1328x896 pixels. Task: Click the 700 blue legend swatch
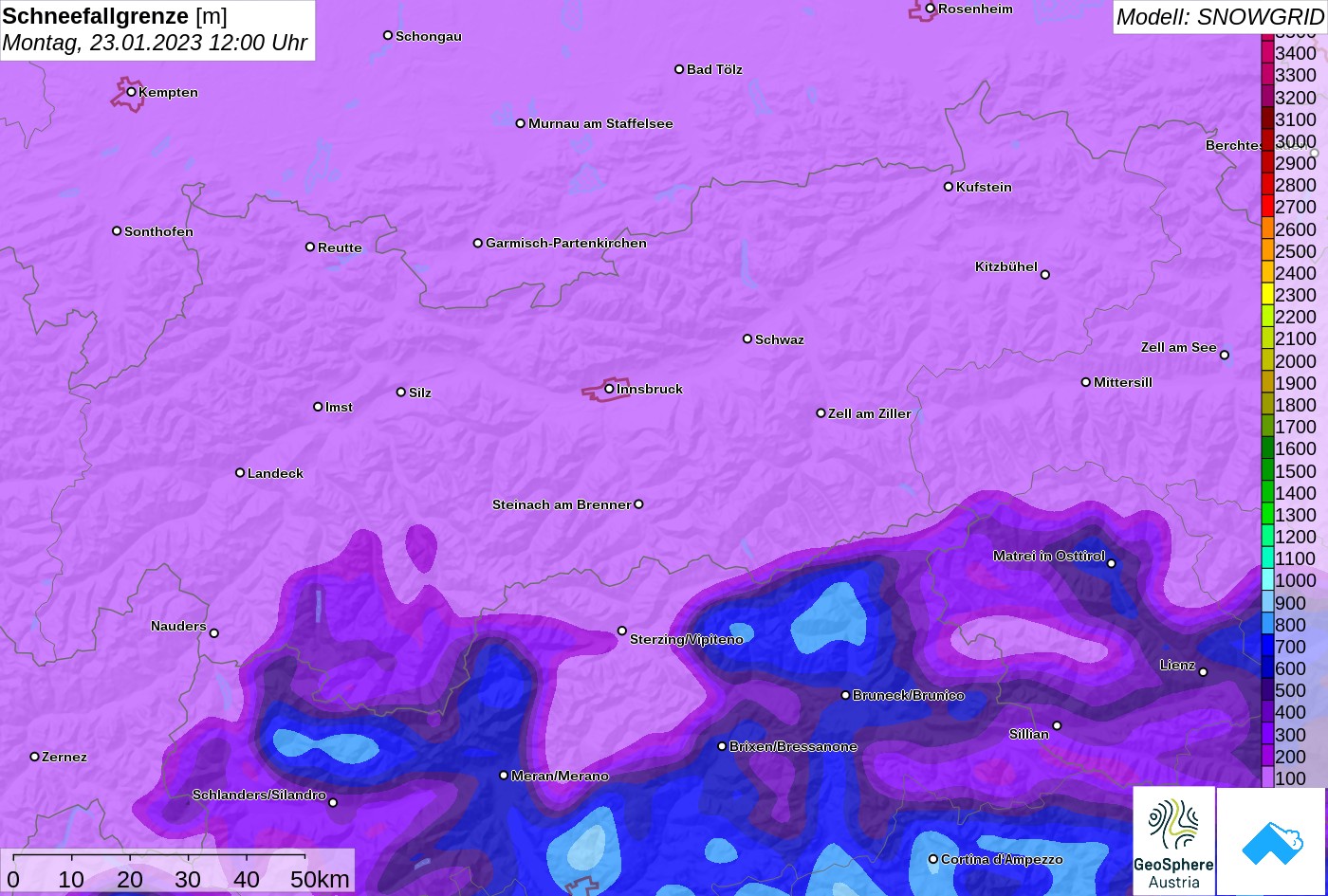coord(1267,647)
